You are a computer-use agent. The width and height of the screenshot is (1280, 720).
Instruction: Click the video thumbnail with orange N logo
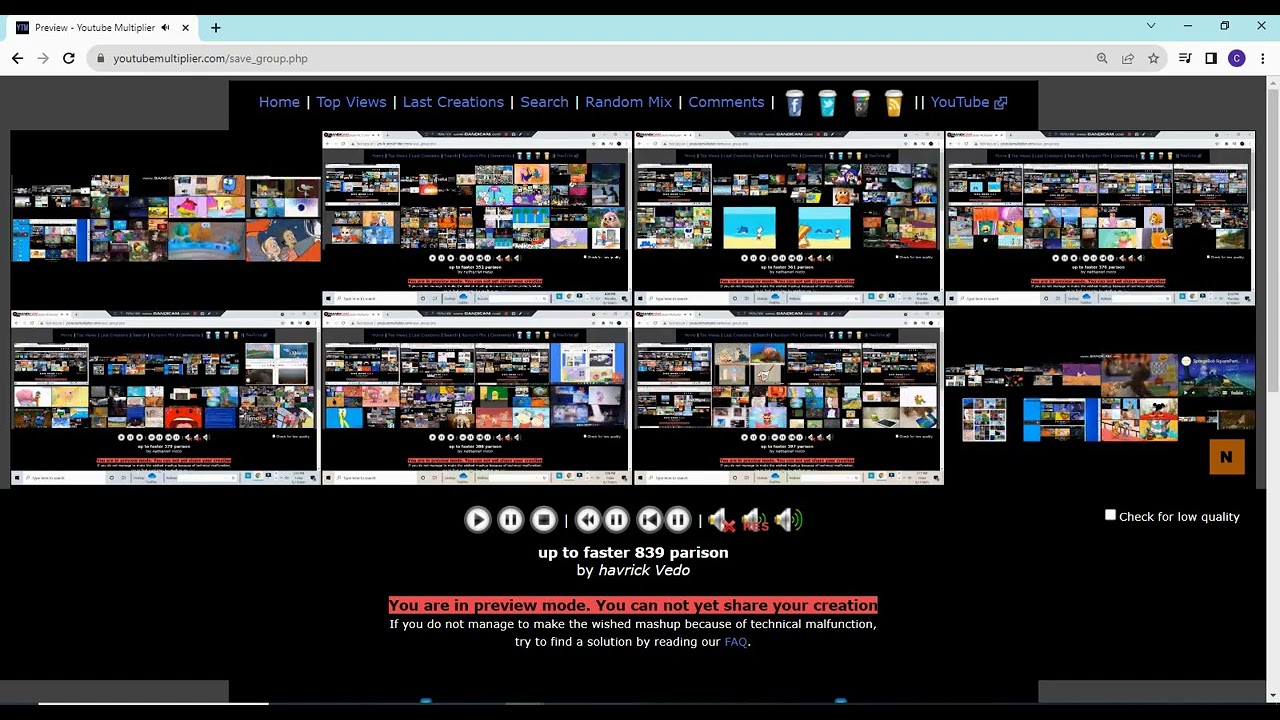point(1100,398)
